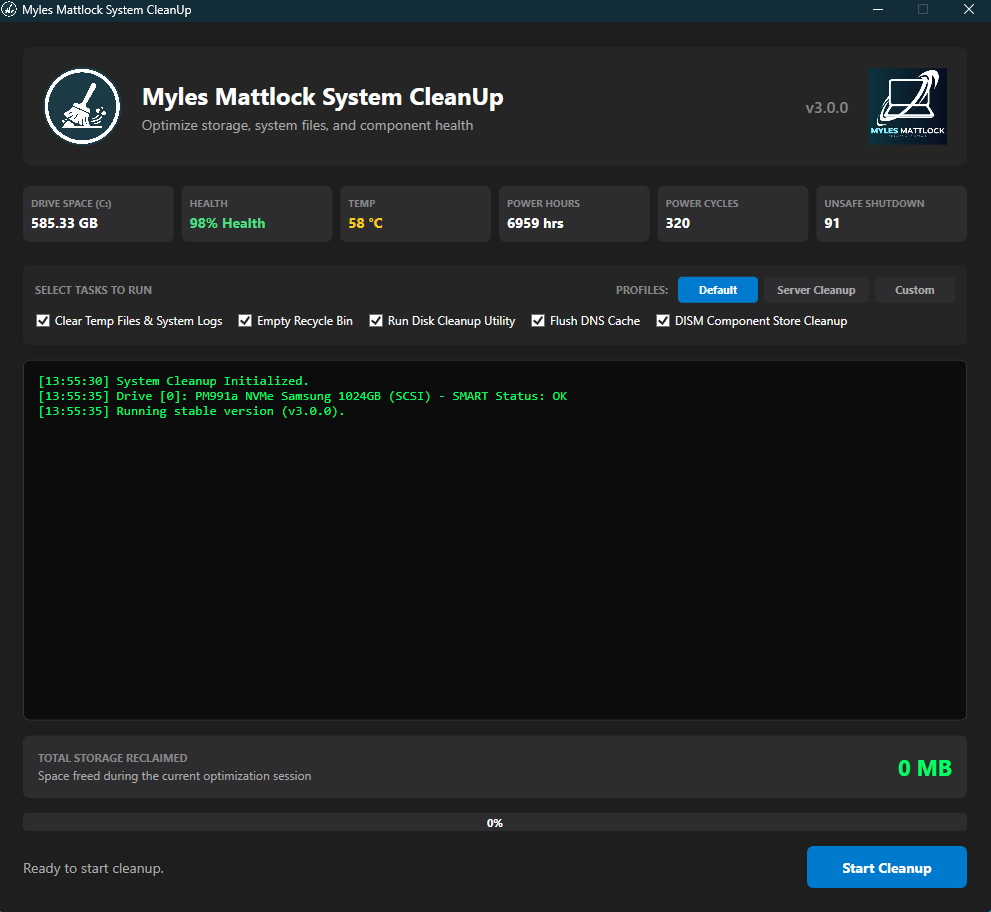Minimize the CleanUp window
991x912 pixels.
878,9
